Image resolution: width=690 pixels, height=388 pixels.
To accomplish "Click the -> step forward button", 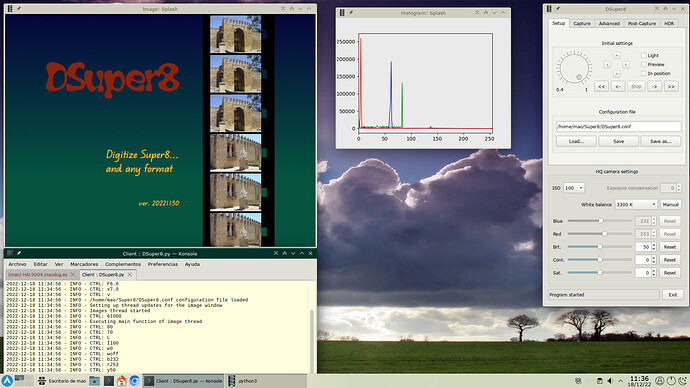I will pos(654,87).
